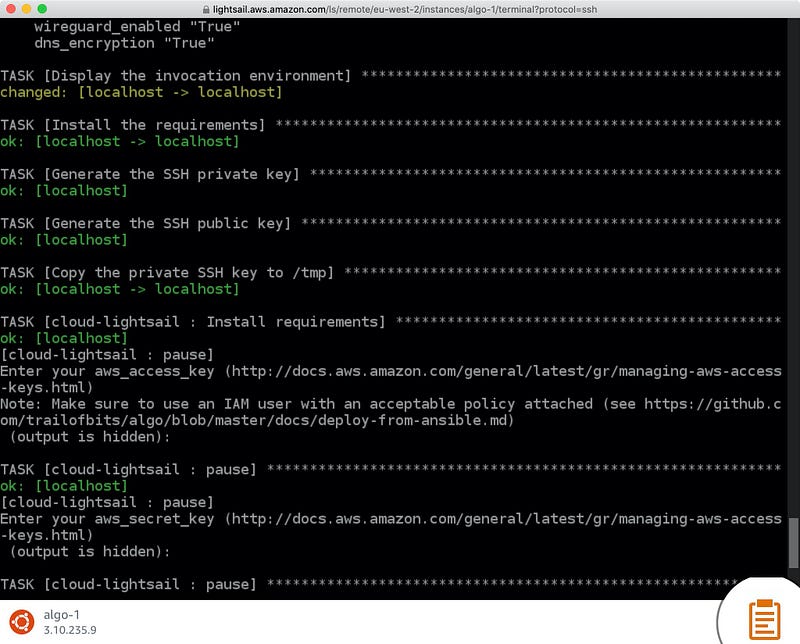800x644 pixels.
Task: Click the Ubuntu instance logo beside algo-1
Action: coord(22,621)
